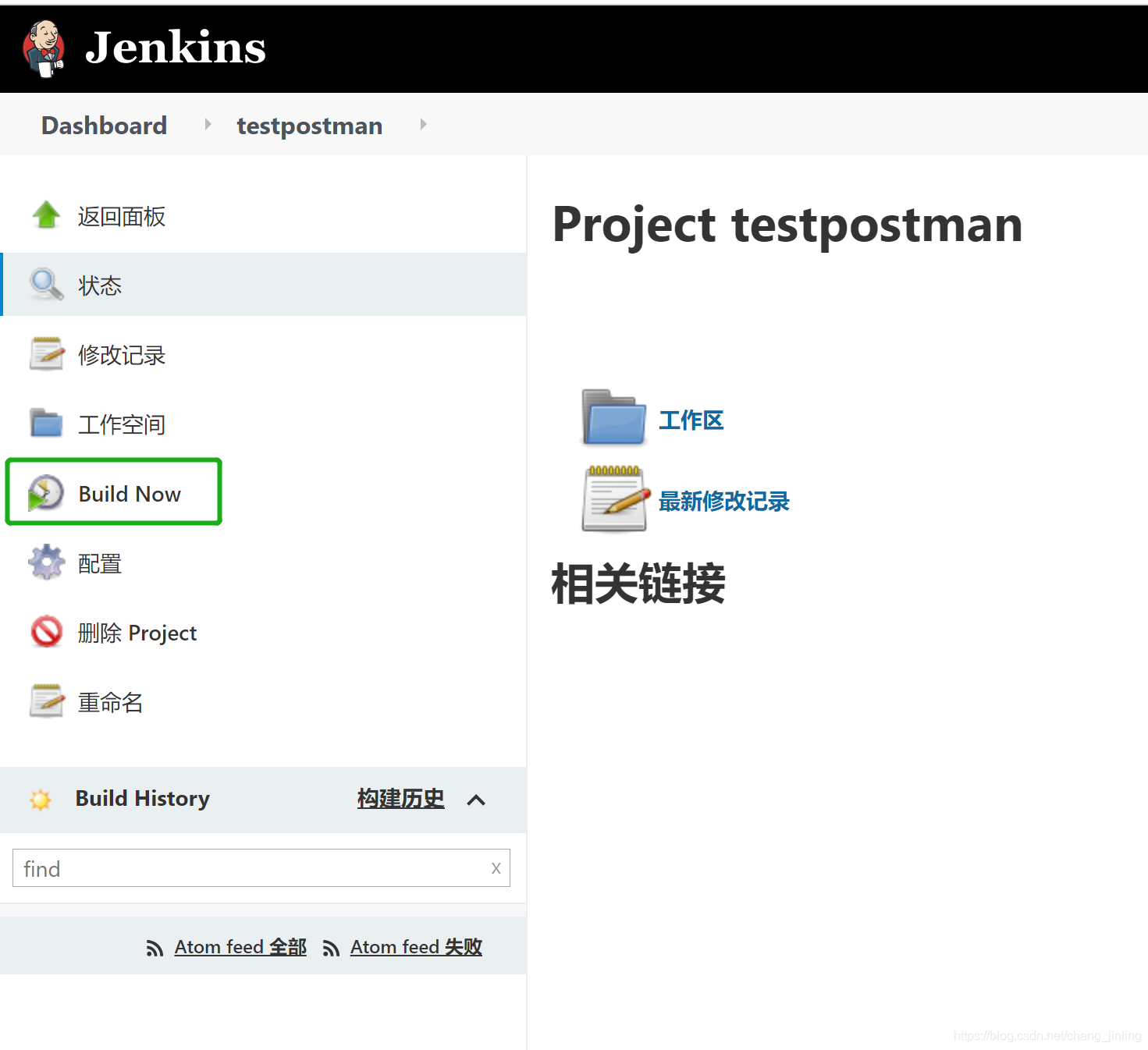
Task: Open 最新修改记录 link
Action: click(724, 502)
